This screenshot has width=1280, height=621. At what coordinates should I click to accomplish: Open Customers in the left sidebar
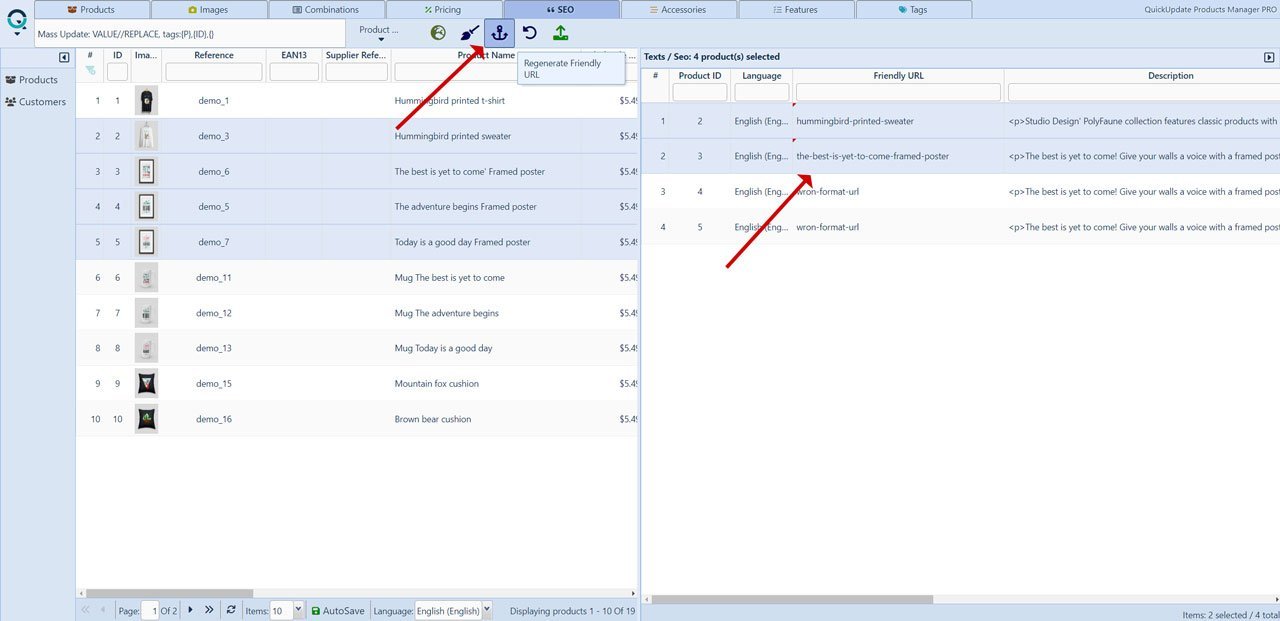point(36,102)
